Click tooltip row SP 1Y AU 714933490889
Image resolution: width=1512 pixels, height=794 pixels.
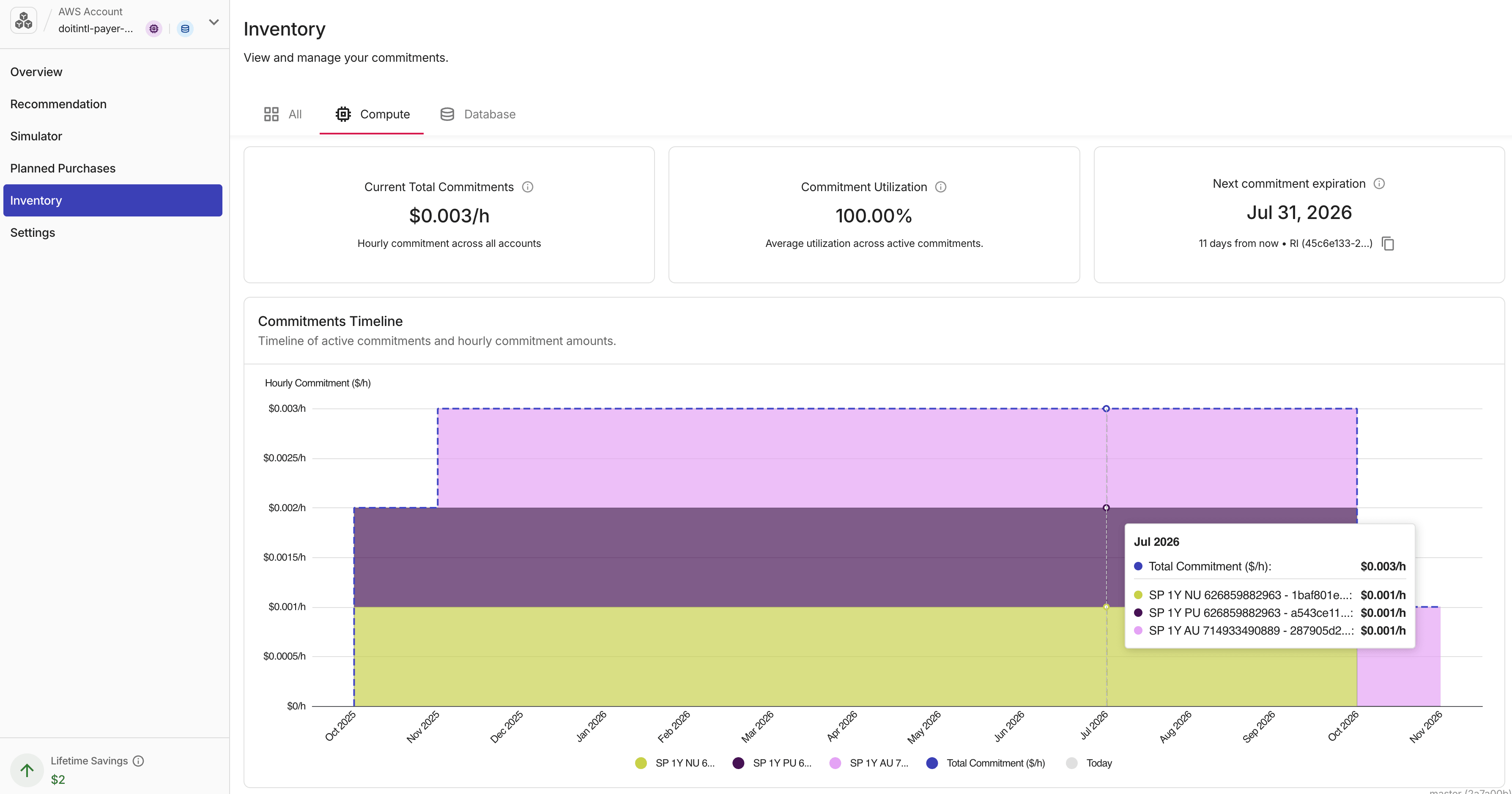1269,631
